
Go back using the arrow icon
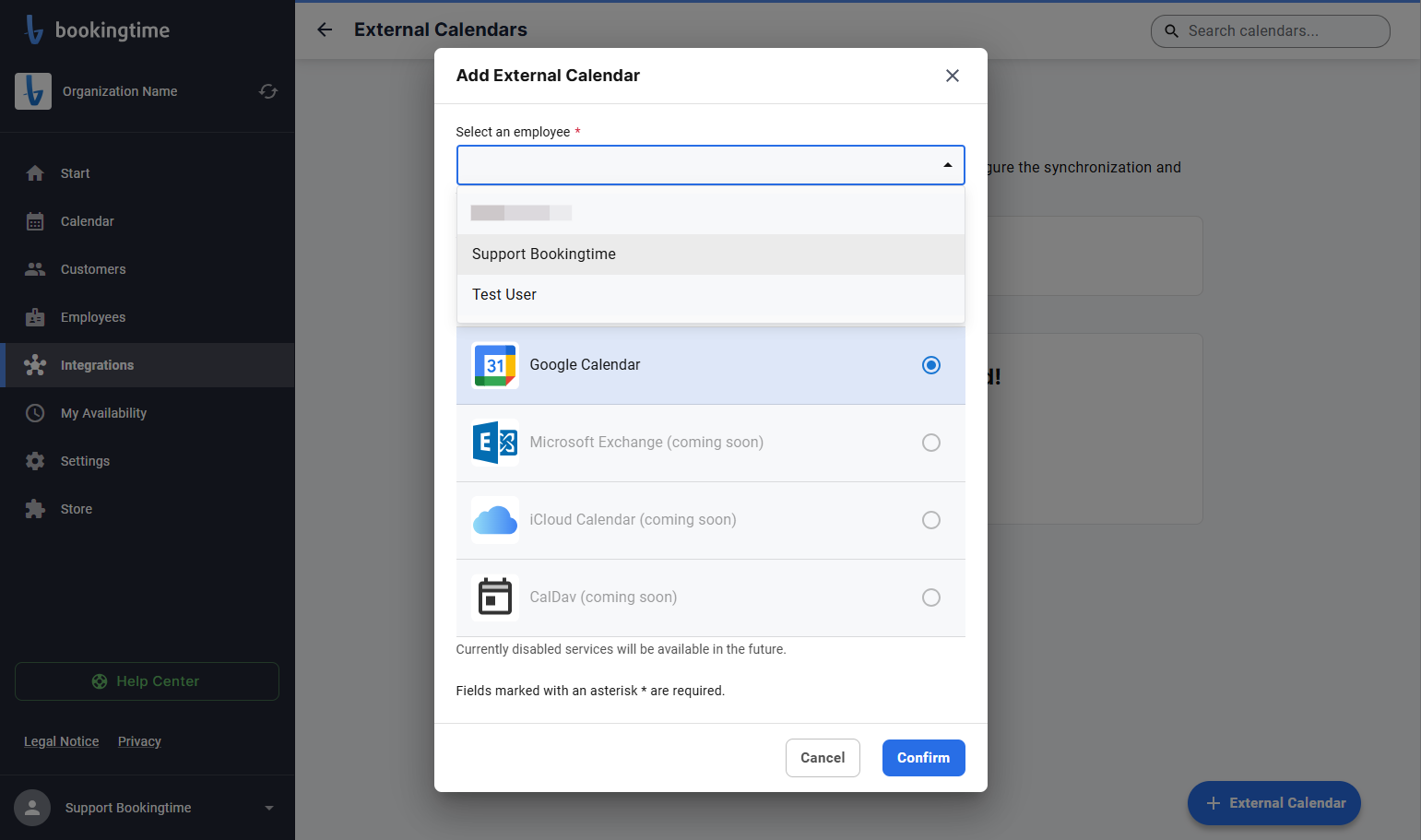pyautogui.click(x=325, y=30)
